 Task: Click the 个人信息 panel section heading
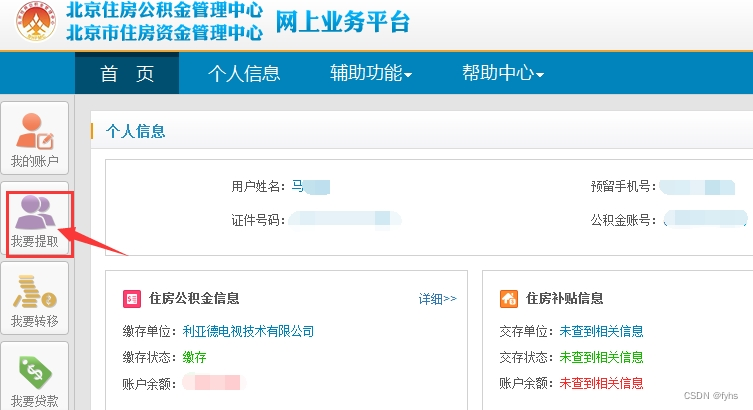click(x=135, y=131)
